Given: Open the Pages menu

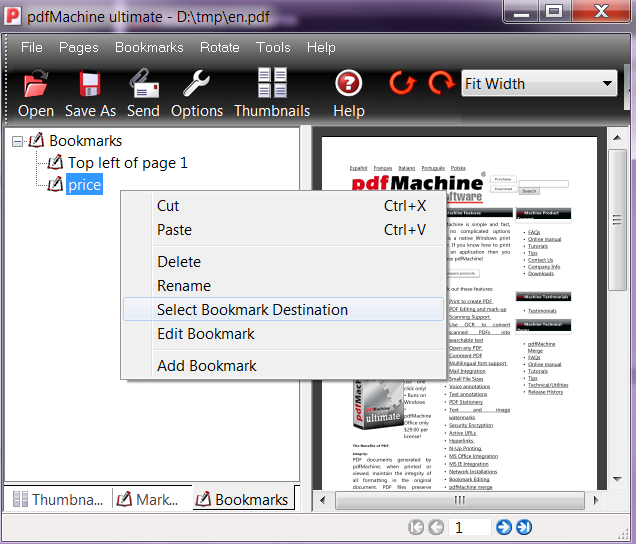Looking at the screenshot, I should [78, 47].
